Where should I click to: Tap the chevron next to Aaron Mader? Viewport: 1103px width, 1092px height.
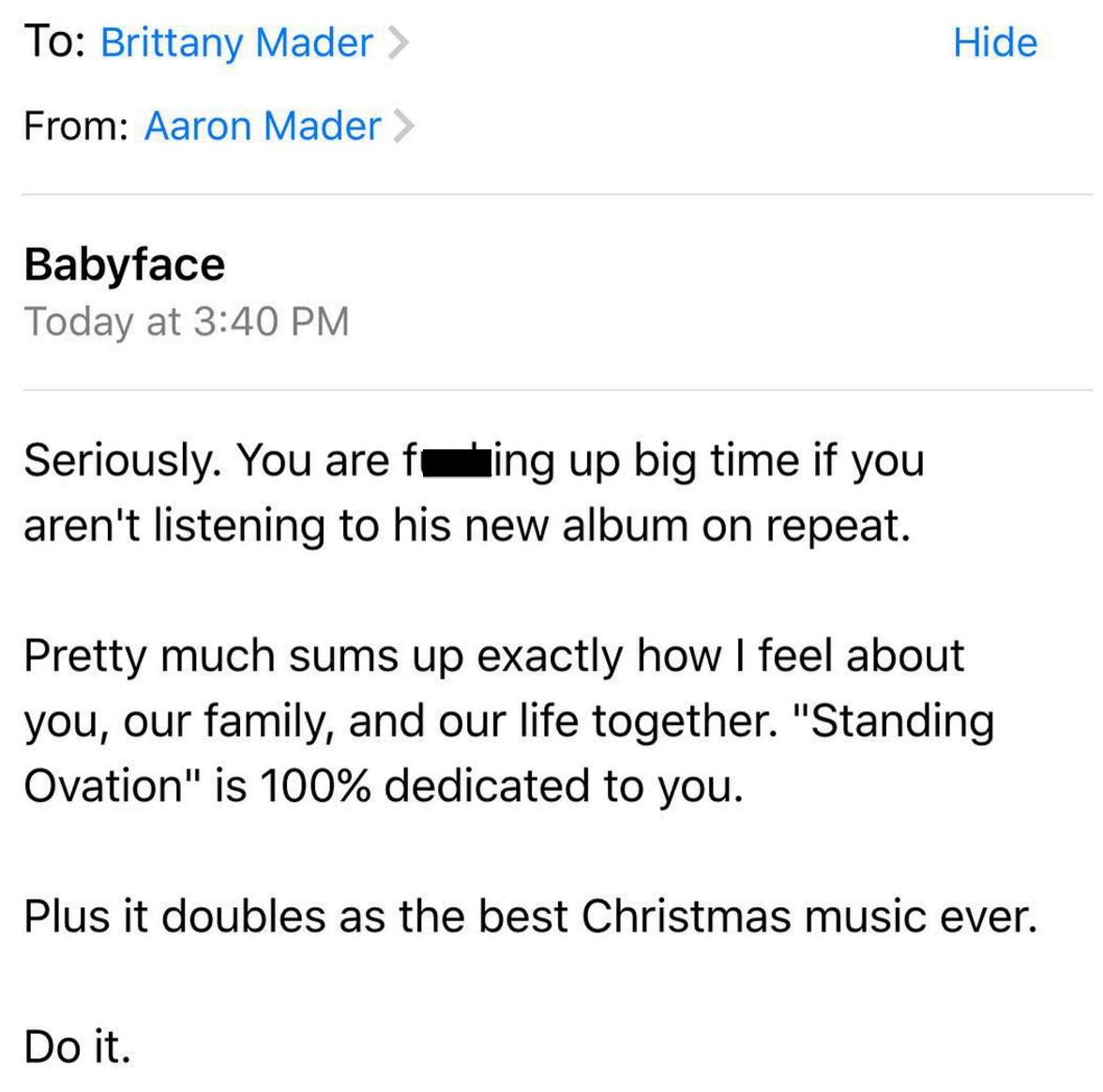[x=403, y=126]
